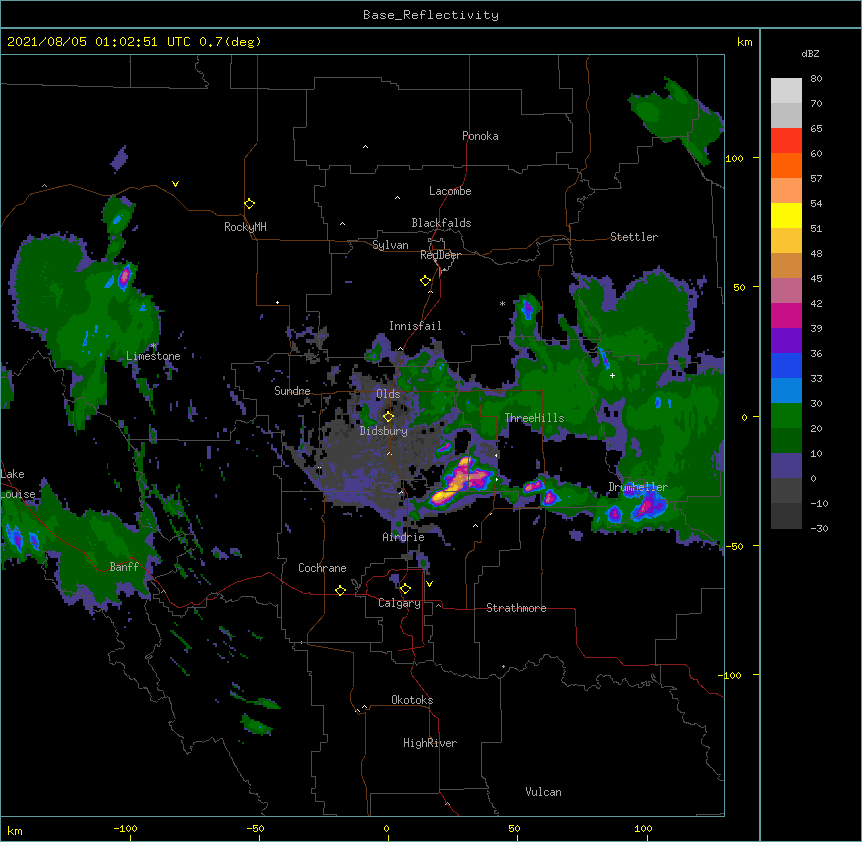Select the Lacombe city label
862x842 pixels.
click(x=450, y=191)
